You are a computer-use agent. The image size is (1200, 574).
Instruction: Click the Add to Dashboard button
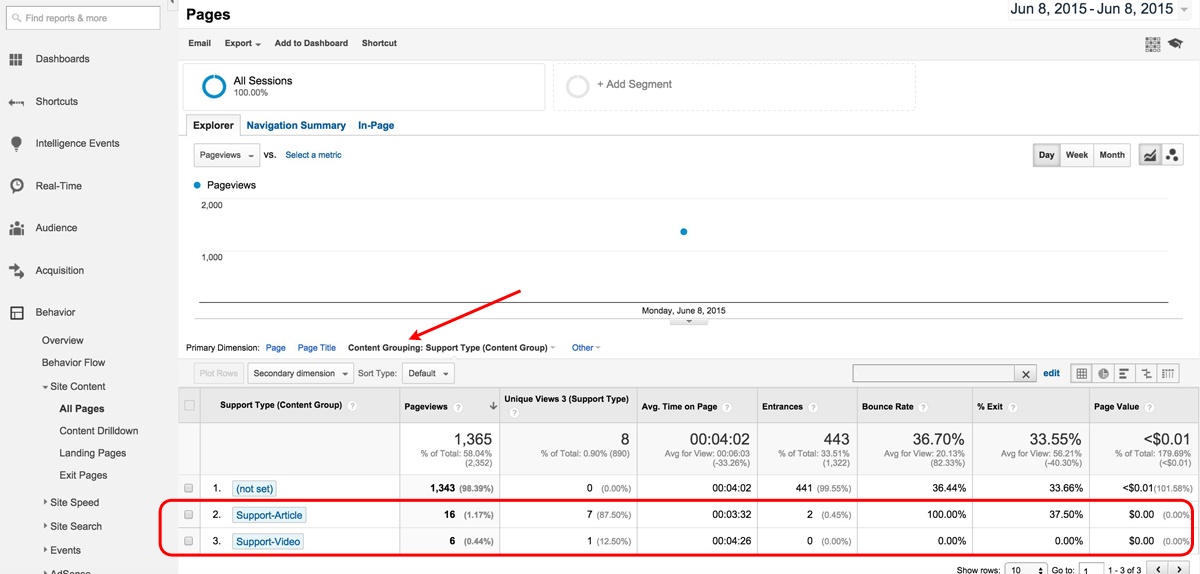point(311,43)
